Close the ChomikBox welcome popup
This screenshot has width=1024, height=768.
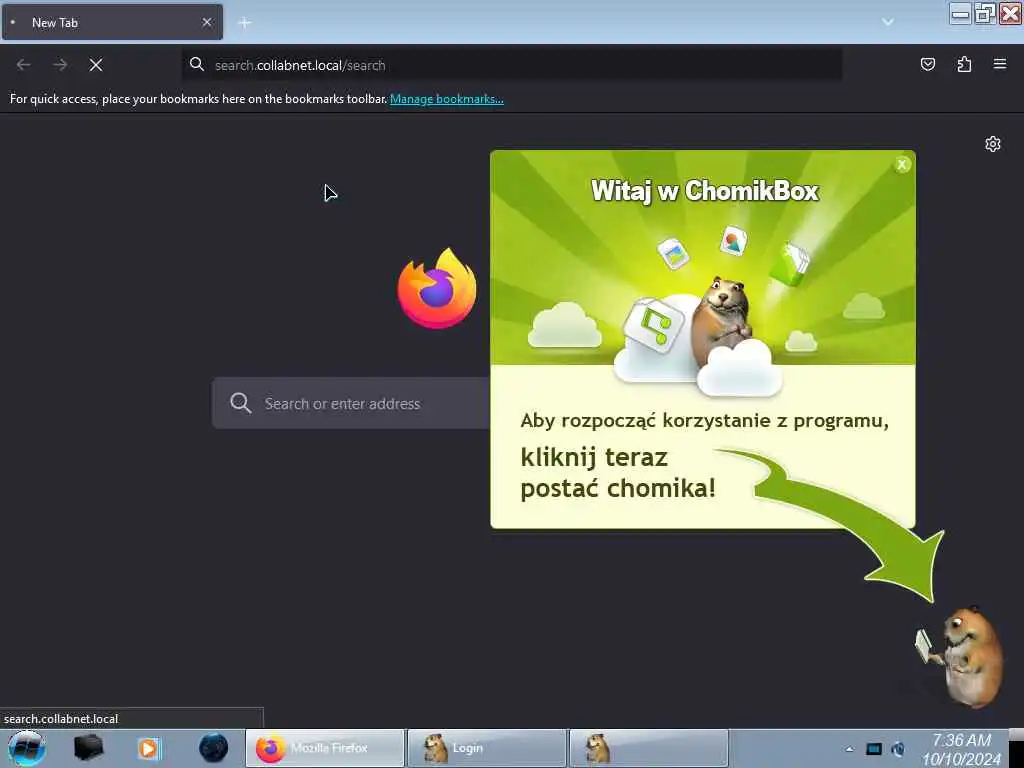point(902,165)
